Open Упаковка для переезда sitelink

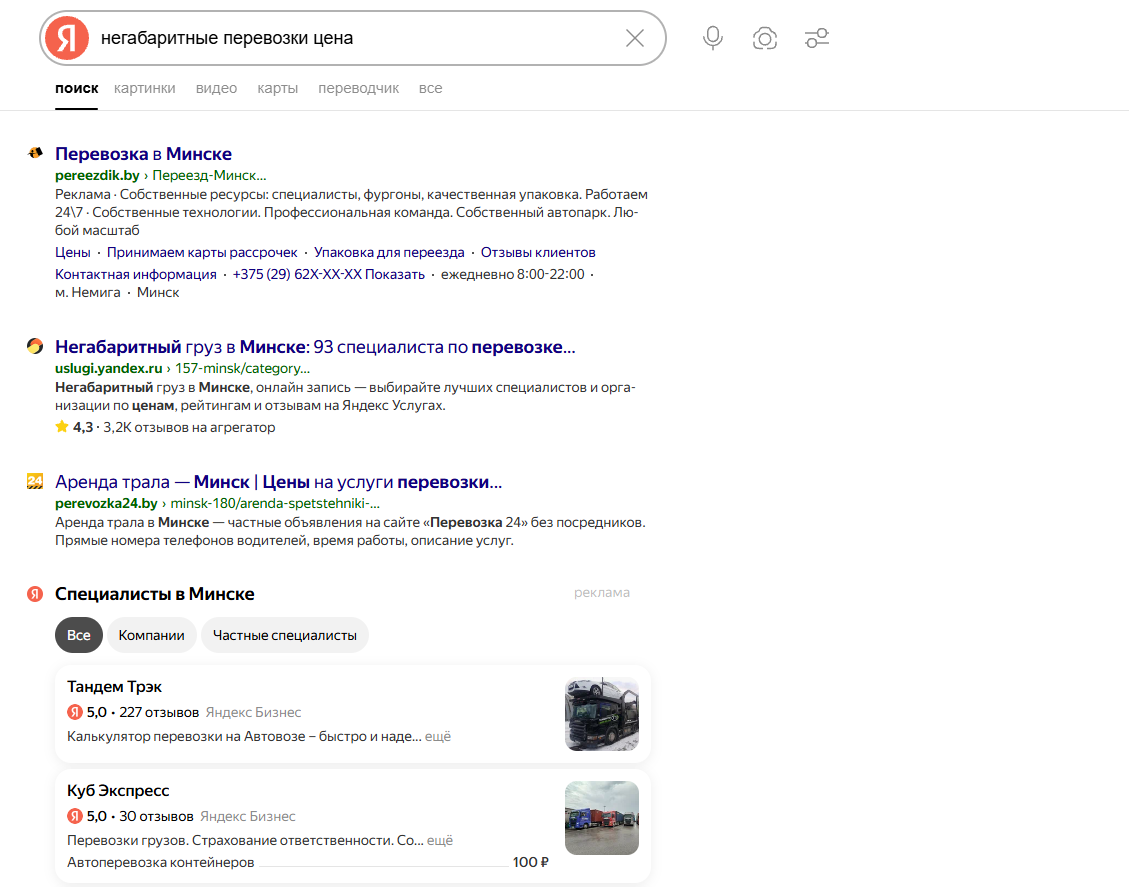tap(389, 252)
